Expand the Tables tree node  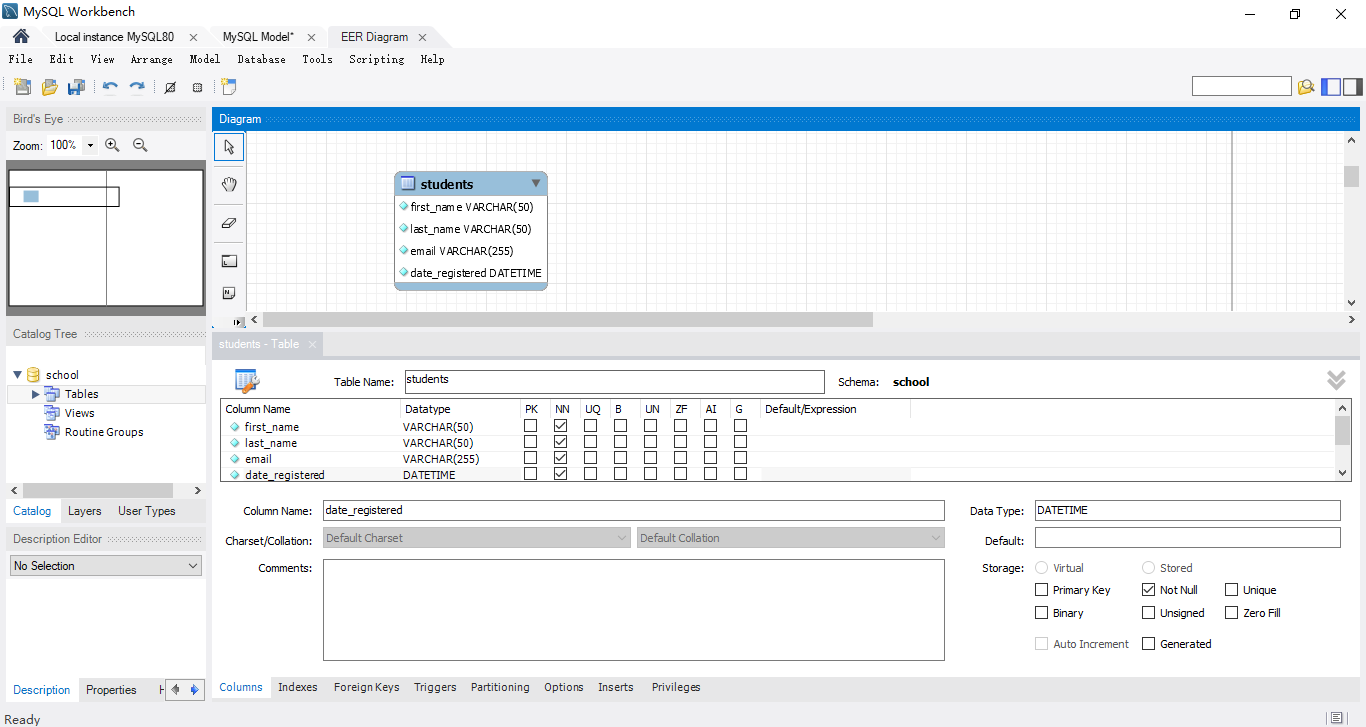click(x=36, y=394)
